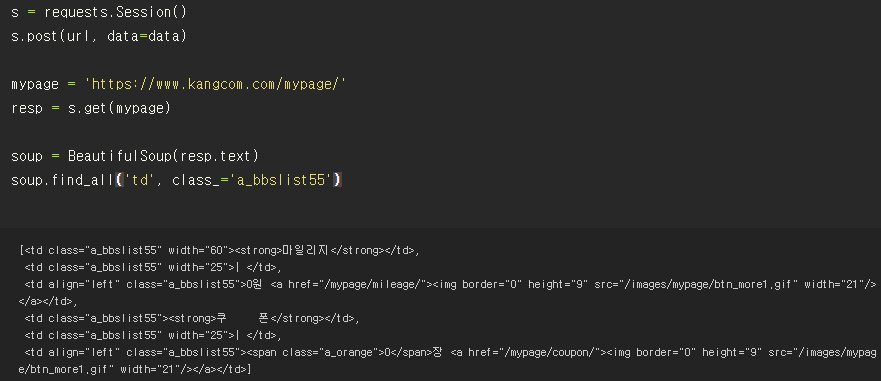Click the BeautifulSoup(resp.text) line
Screen dimensions: 881x381
(x=134, y=156)
